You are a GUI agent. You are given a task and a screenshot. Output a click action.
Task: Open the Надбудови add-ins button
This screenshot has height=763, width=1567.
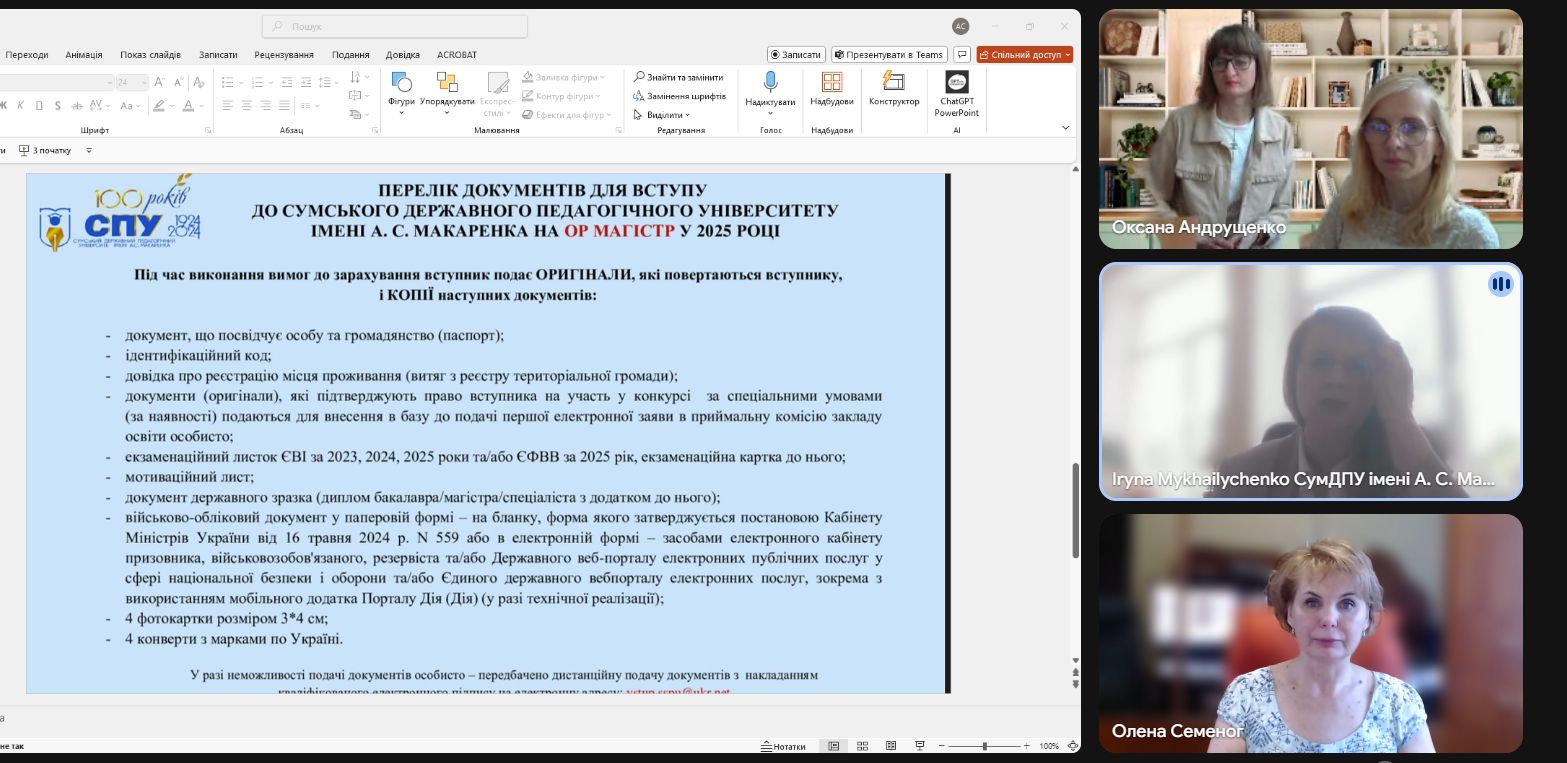click(x=832, y=89)
